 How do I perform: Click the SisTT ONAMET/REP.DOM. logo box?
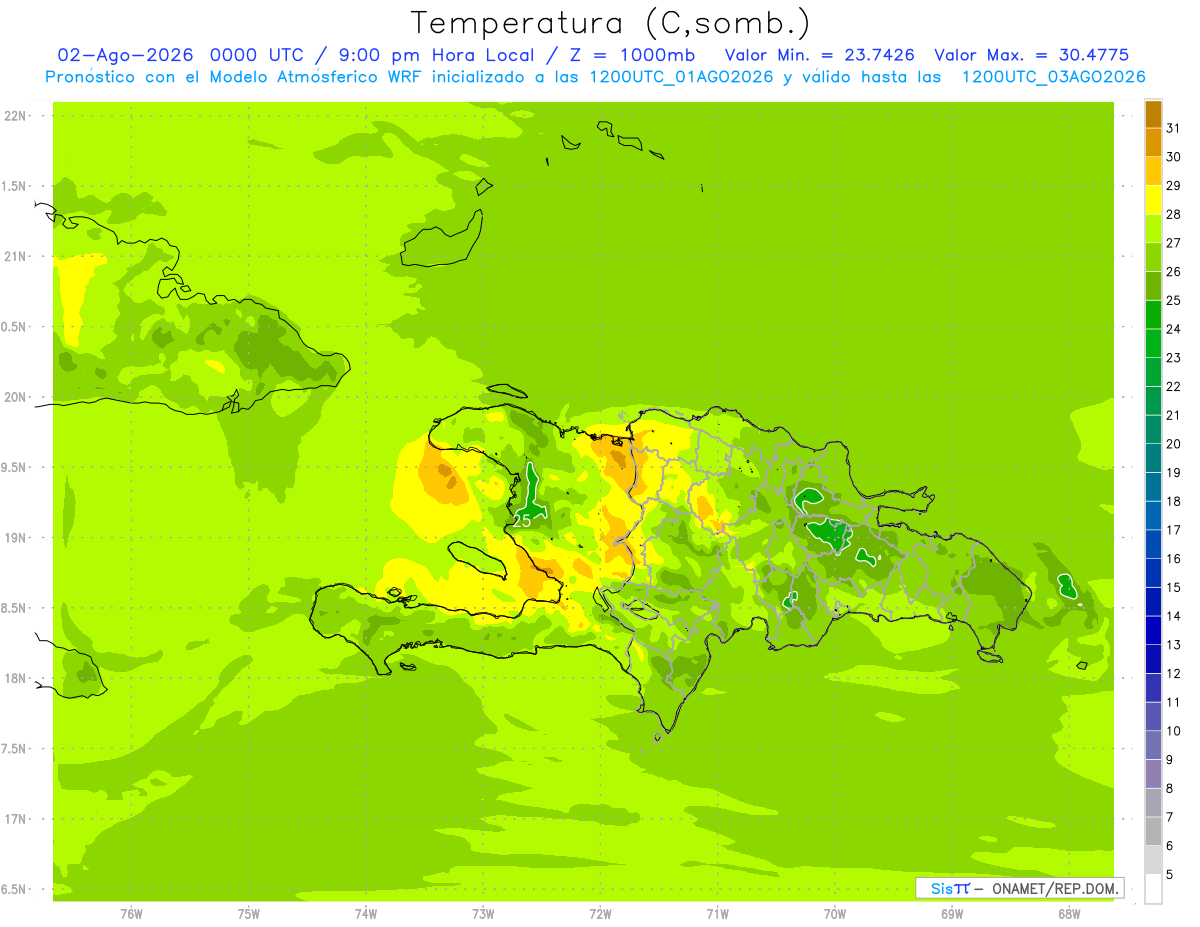coord(1019,888)
